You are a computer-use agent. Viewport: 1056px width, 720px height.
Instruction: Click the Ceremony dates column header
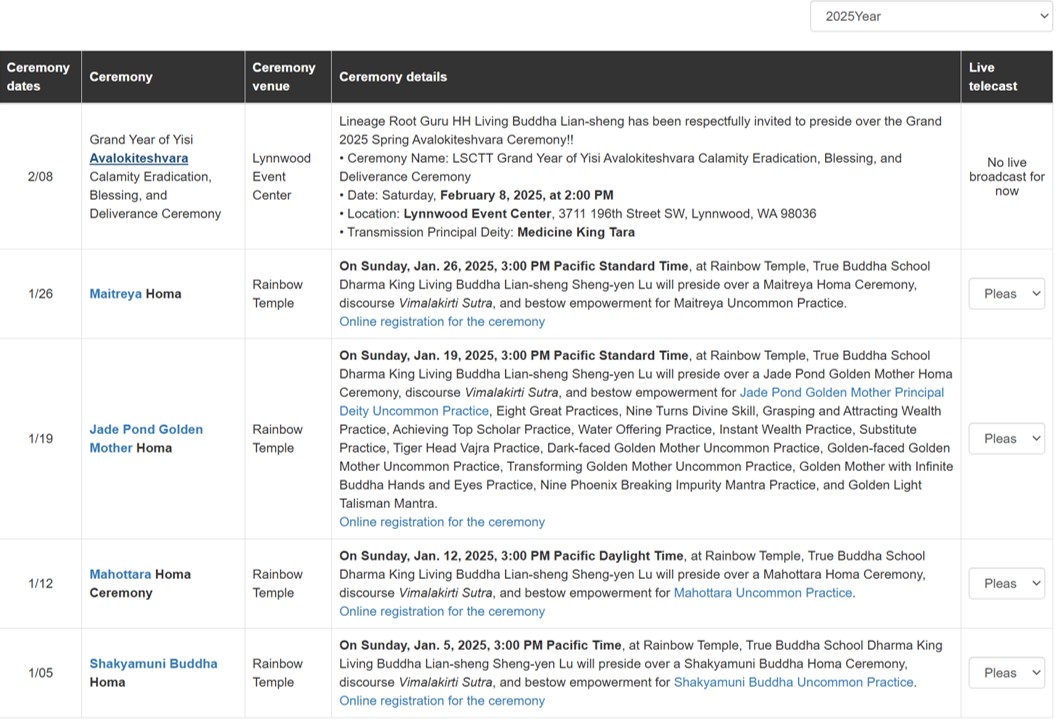tap(40, 77)
